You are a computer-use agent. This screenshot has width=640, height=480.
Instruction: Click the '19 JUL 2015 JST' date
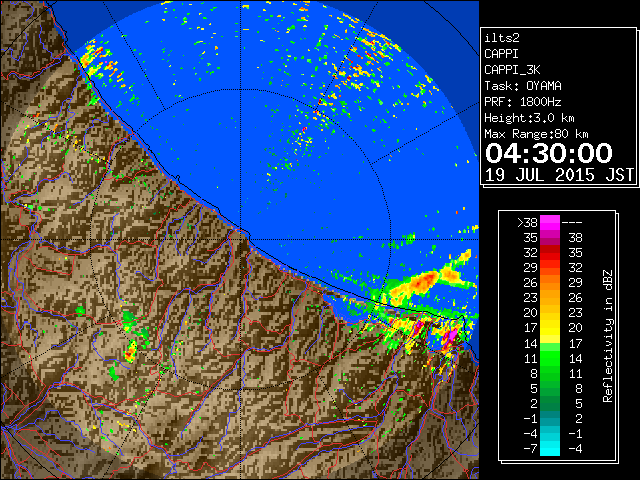tap(559, 175)
